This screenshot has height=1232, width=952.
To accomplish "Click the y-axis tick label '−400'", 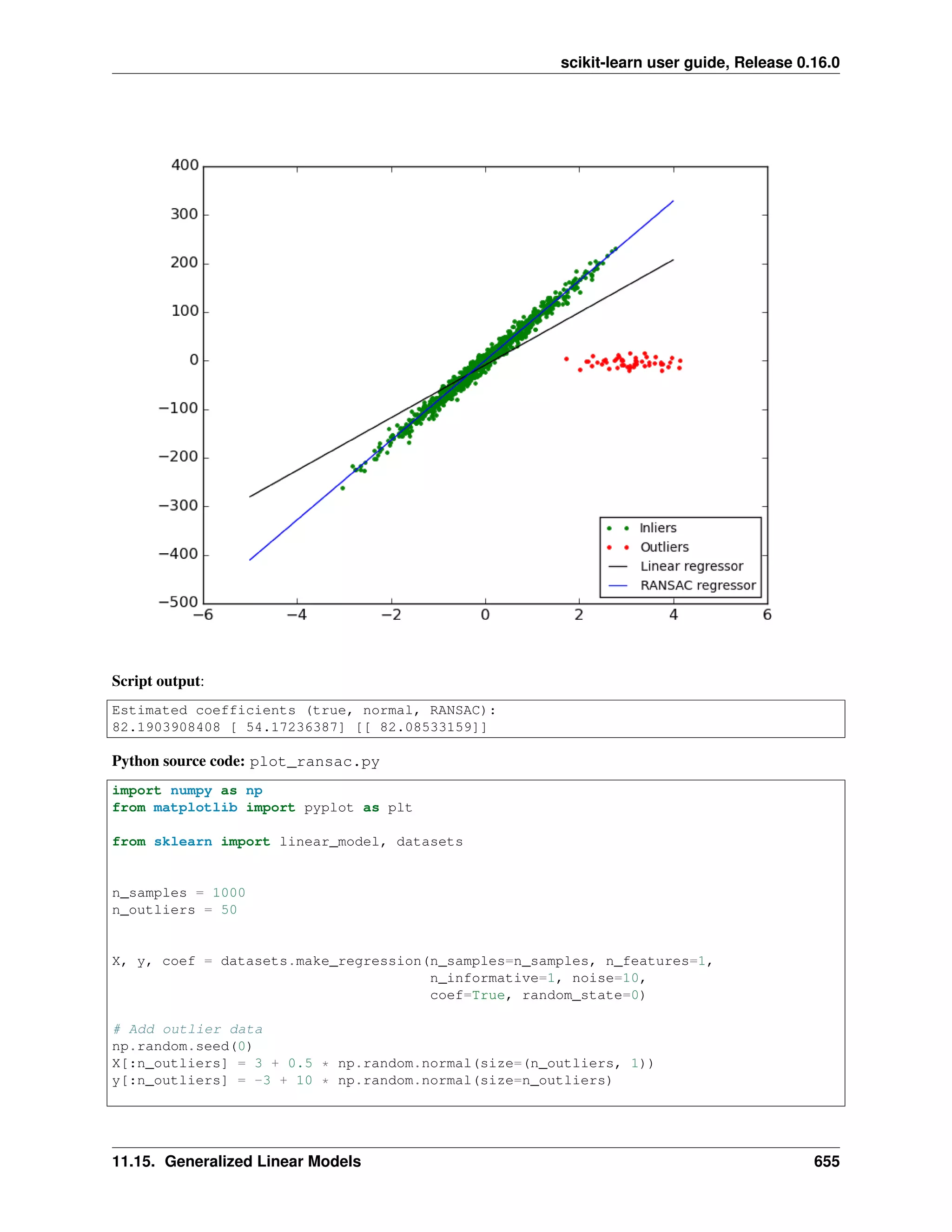I will coord(178,554).
